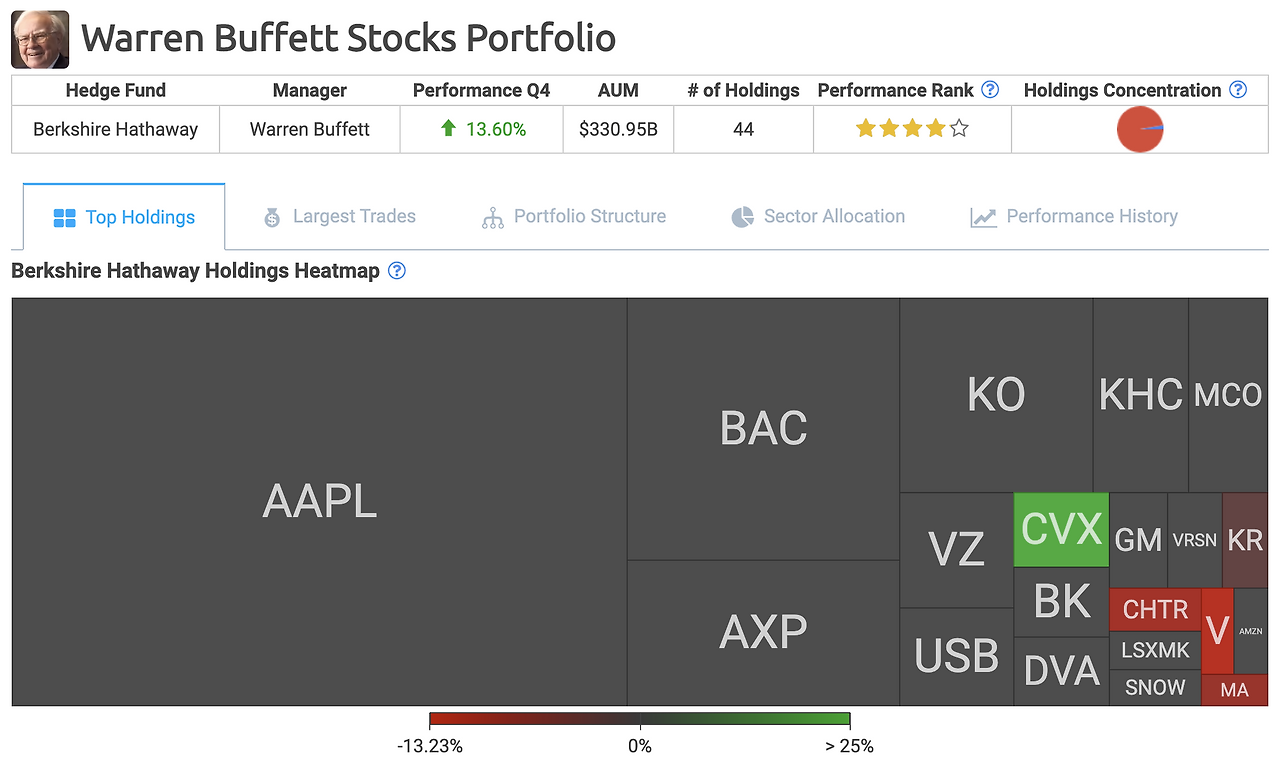This screenshot has height=764, width=1280.
Task: Select the green CVX heatmap tile
Action: (x=1061, y=529)
